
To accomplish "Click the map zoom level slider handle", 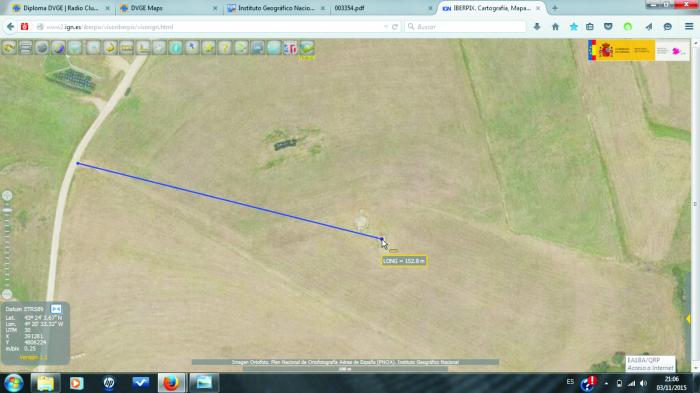I will click(x=7, y=210).
